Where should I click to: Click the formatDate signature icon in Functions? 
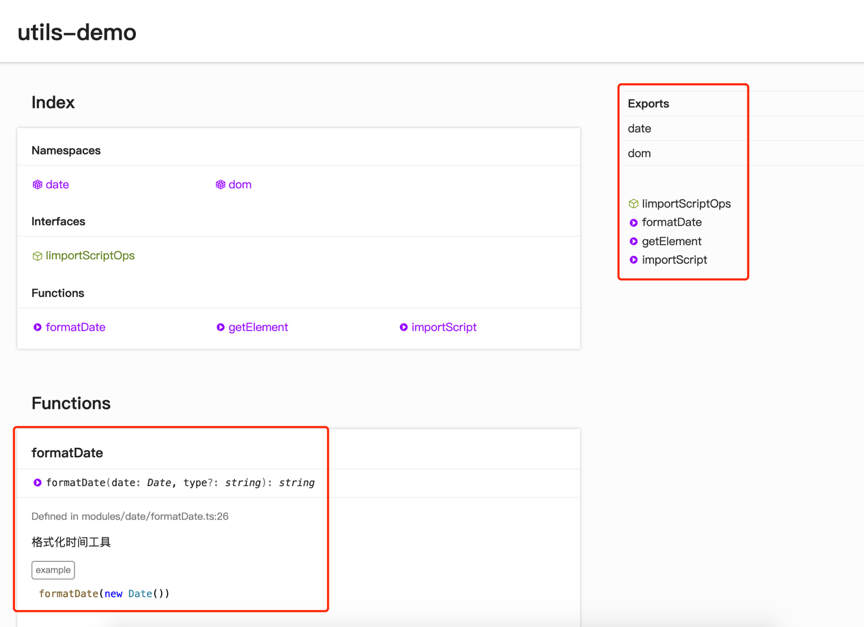(x=37, y=483)
